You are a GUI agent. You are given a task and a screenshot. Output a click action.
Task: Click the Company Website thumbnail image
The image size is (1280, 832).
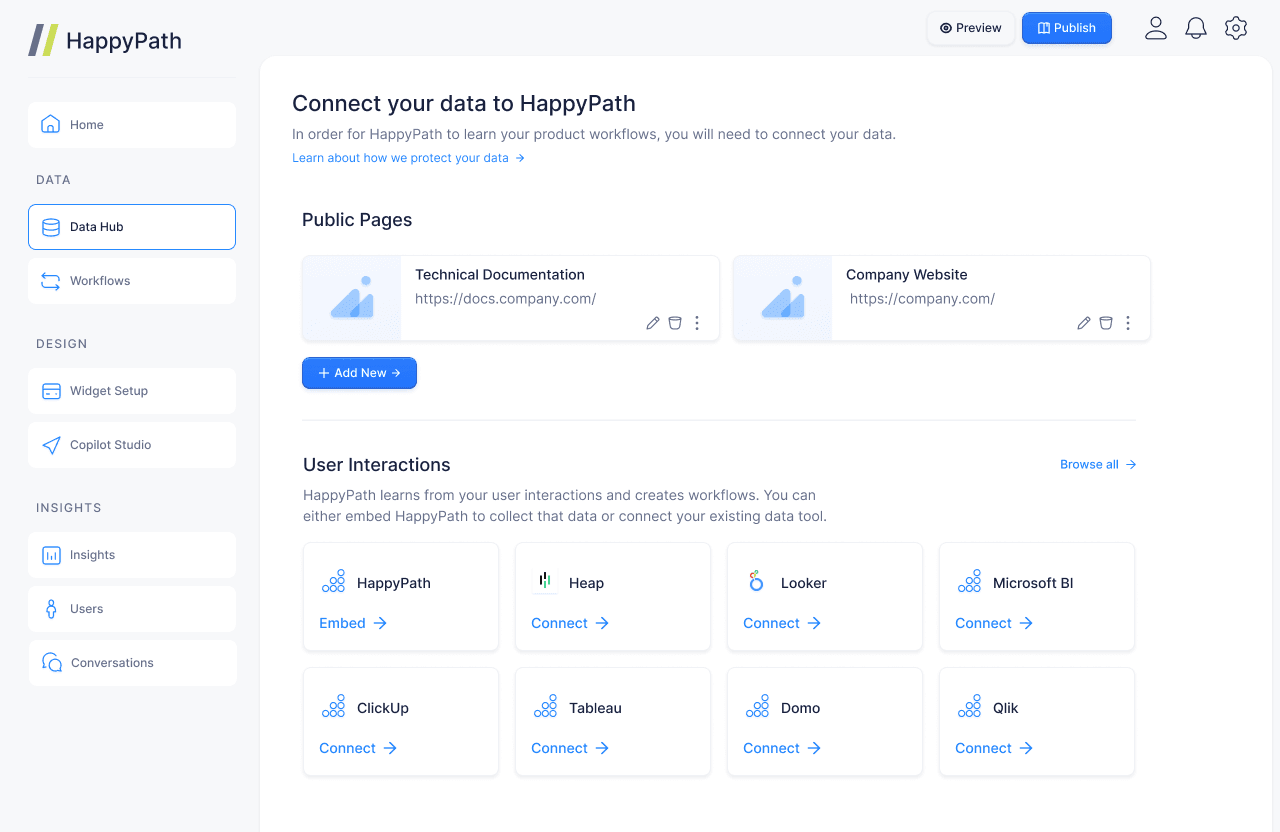(x=783, y=298)
